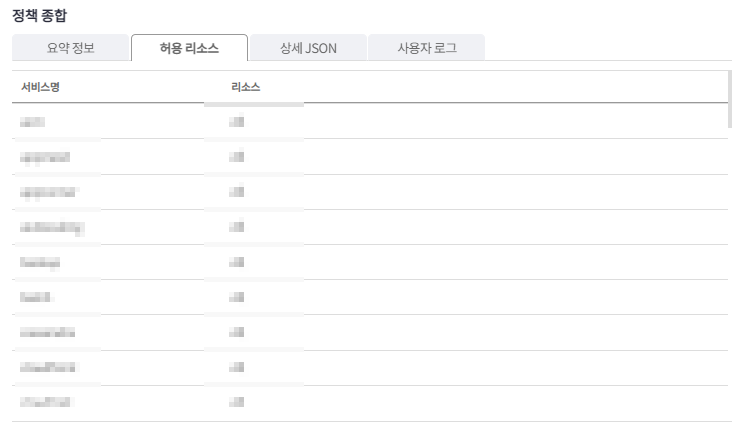Click the 리소스 column header
Image resolution: width=741 pixels, height=431 pixels.
click(x=246, y=87)
